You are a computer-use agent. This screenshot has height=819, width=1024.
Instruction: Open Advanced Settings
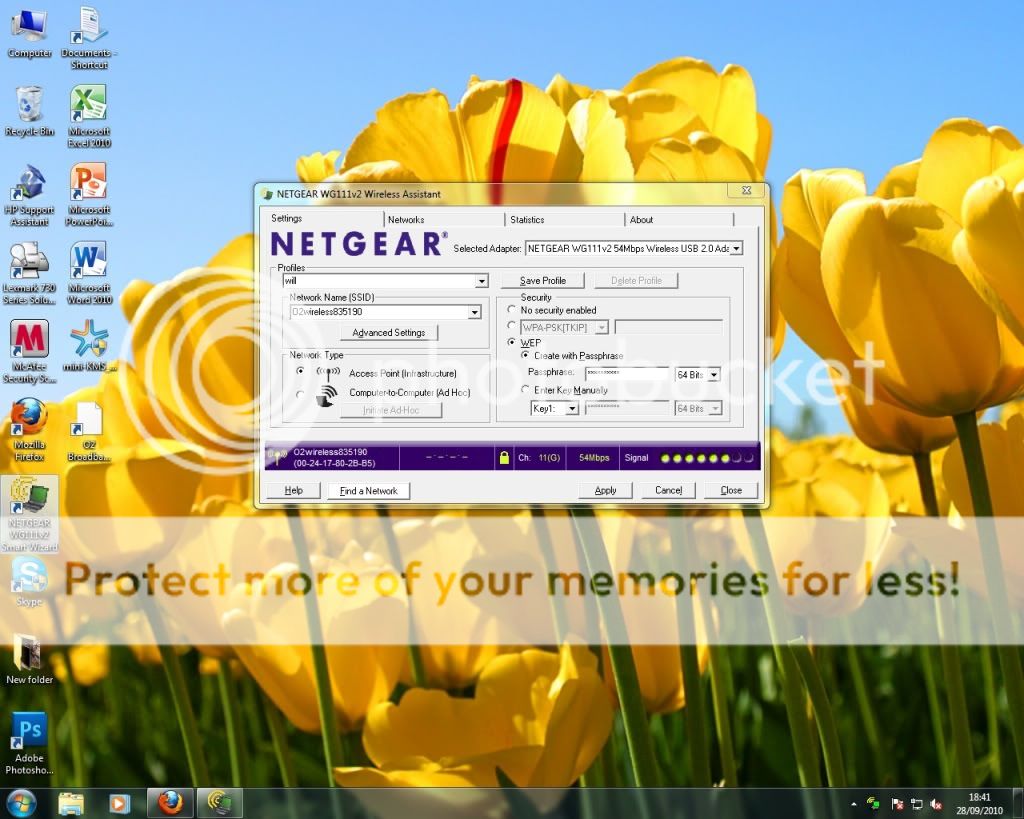click(x=389, y=332)
